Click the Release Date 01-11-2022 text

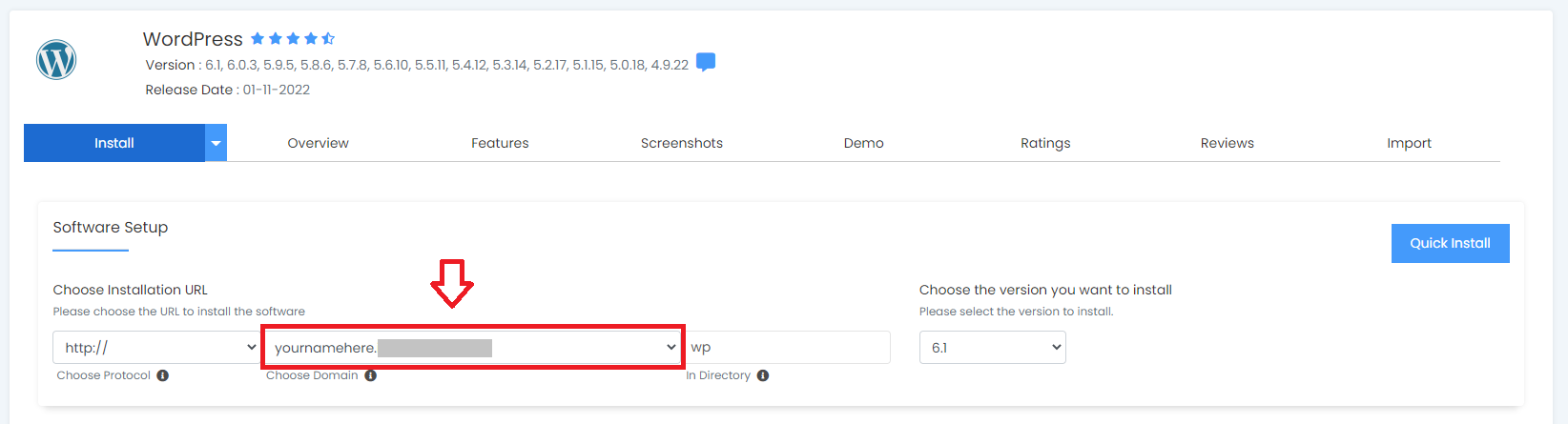228,90
